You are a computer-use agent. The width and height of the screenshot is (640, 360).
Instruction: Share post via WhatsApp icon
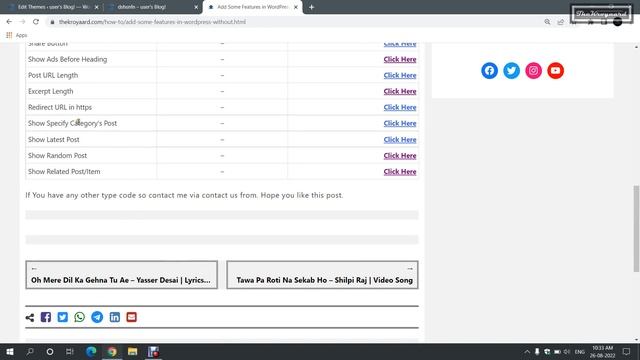click(80, 317)
